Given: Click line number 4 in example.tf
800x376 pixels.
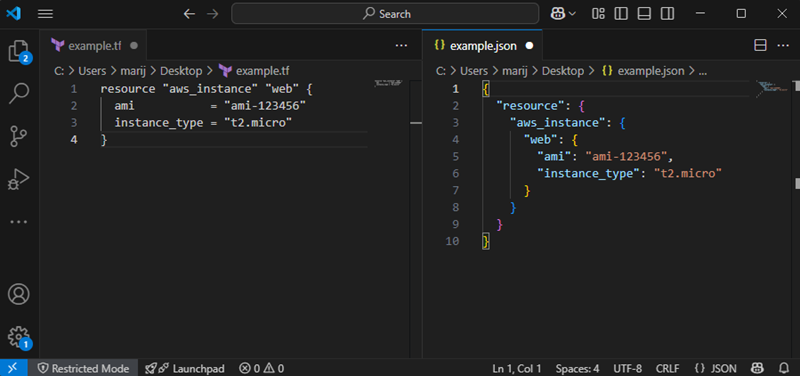Looking at the screenshot, I should [x=74, y=139].
